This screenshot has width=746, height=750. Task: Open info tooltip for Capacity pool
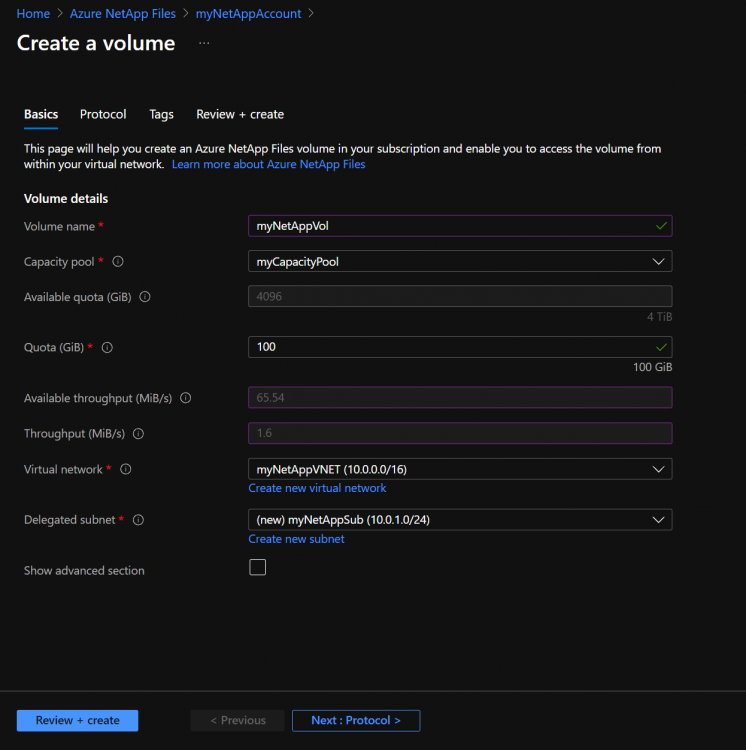(118, 262)
